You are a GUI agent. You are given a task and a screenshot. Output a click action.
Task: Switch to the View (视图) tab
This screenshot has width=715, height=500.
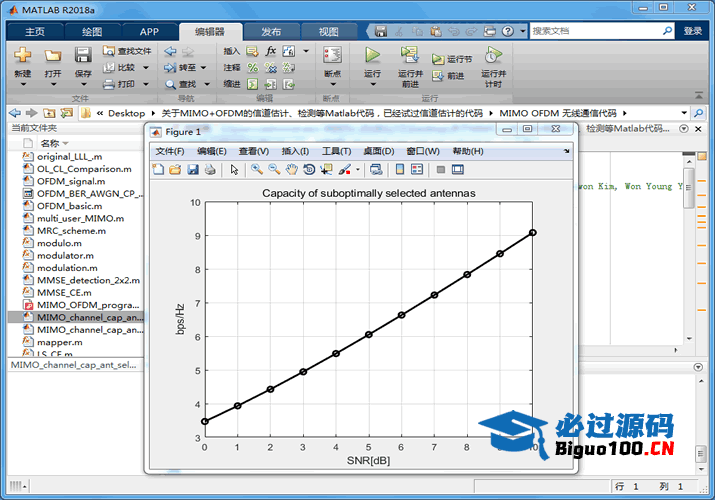[328, 31]
